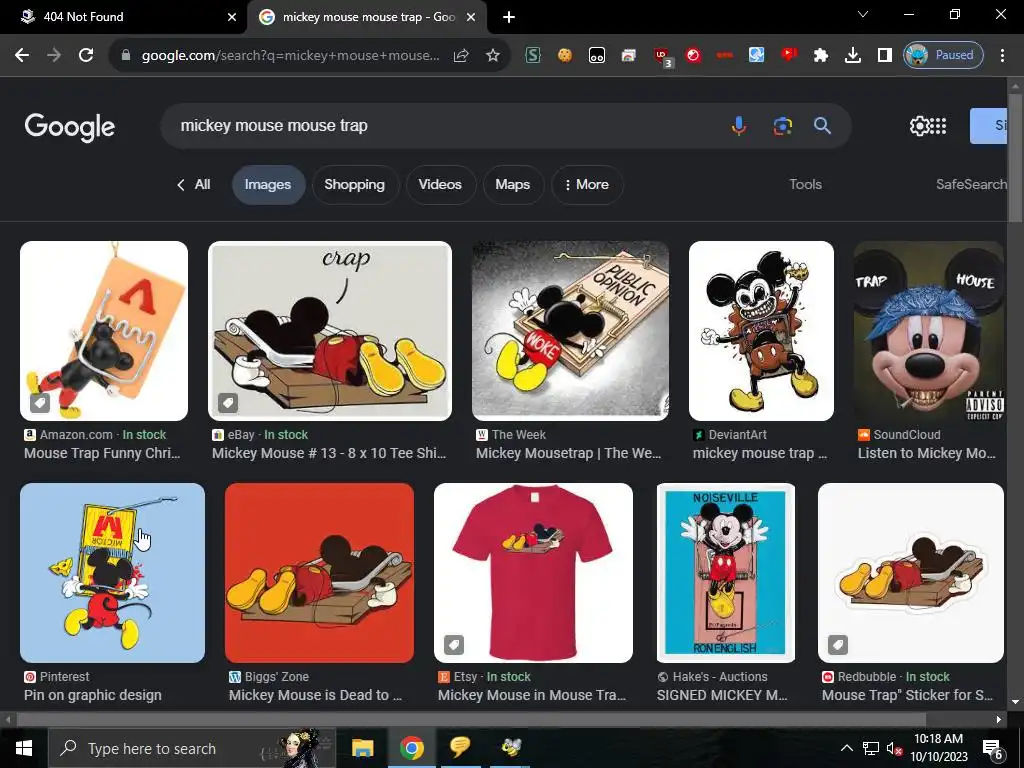
Task: Search by image with Google Lens icon
Action: [782, 125]
